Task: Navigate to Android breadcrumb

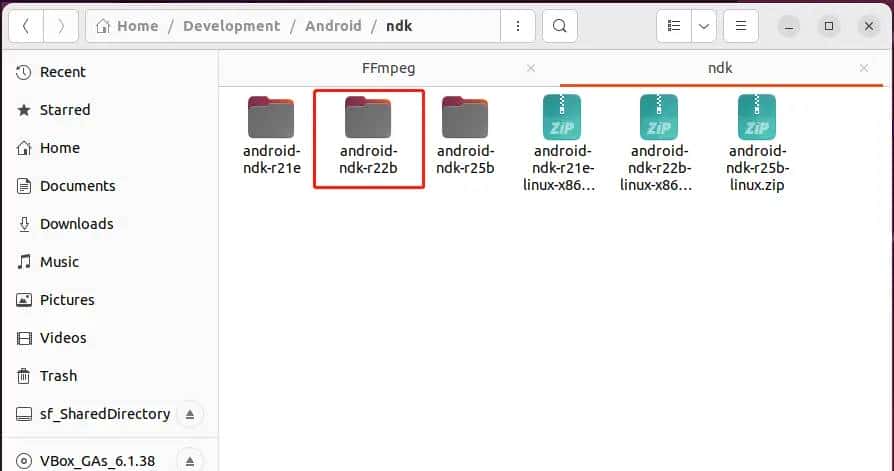Action: pyautogui.click(x=333, y=26)
